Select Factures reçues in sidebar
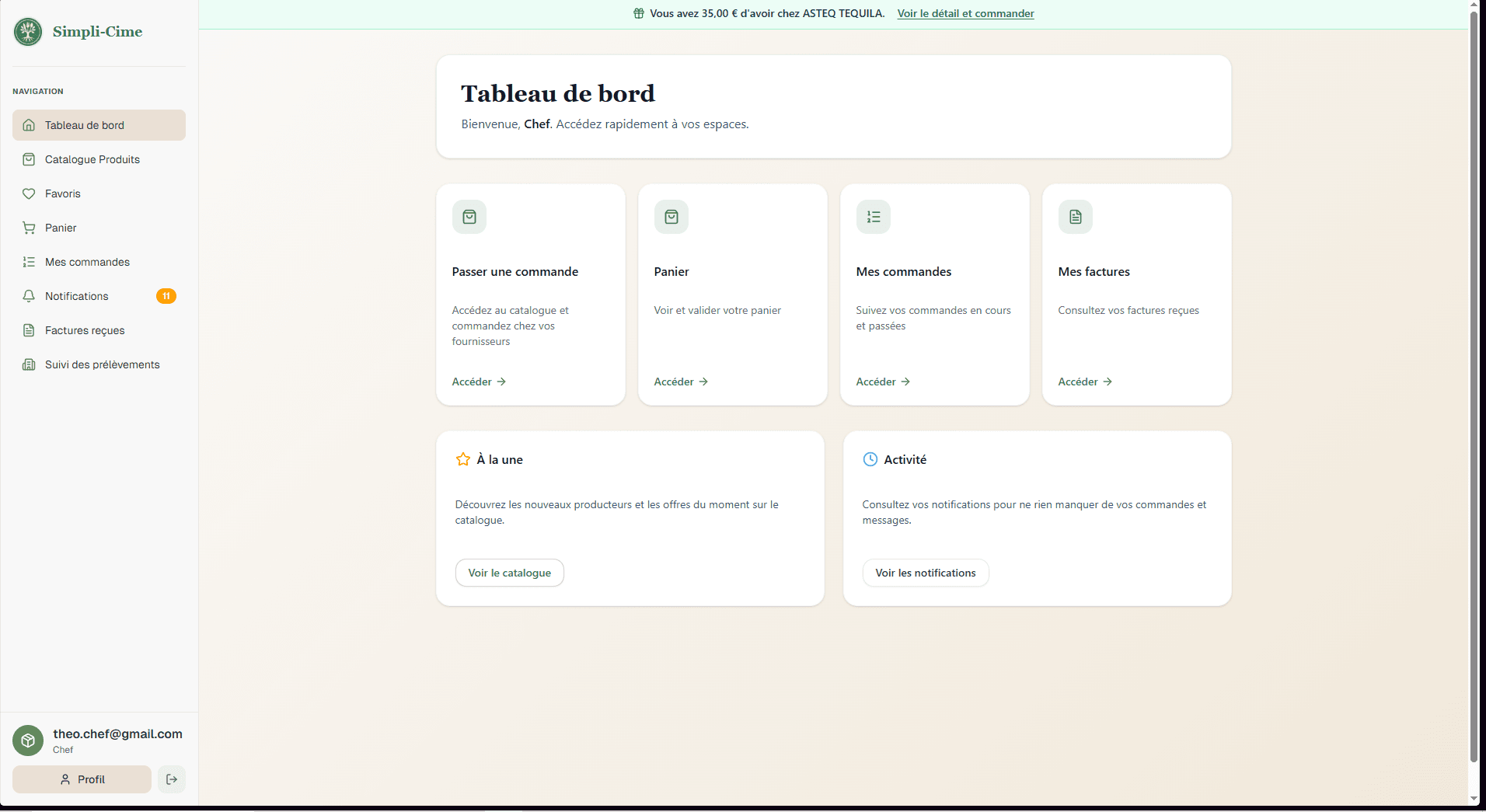The width and height of the screenshot is (1486, 812). point(84,330)
